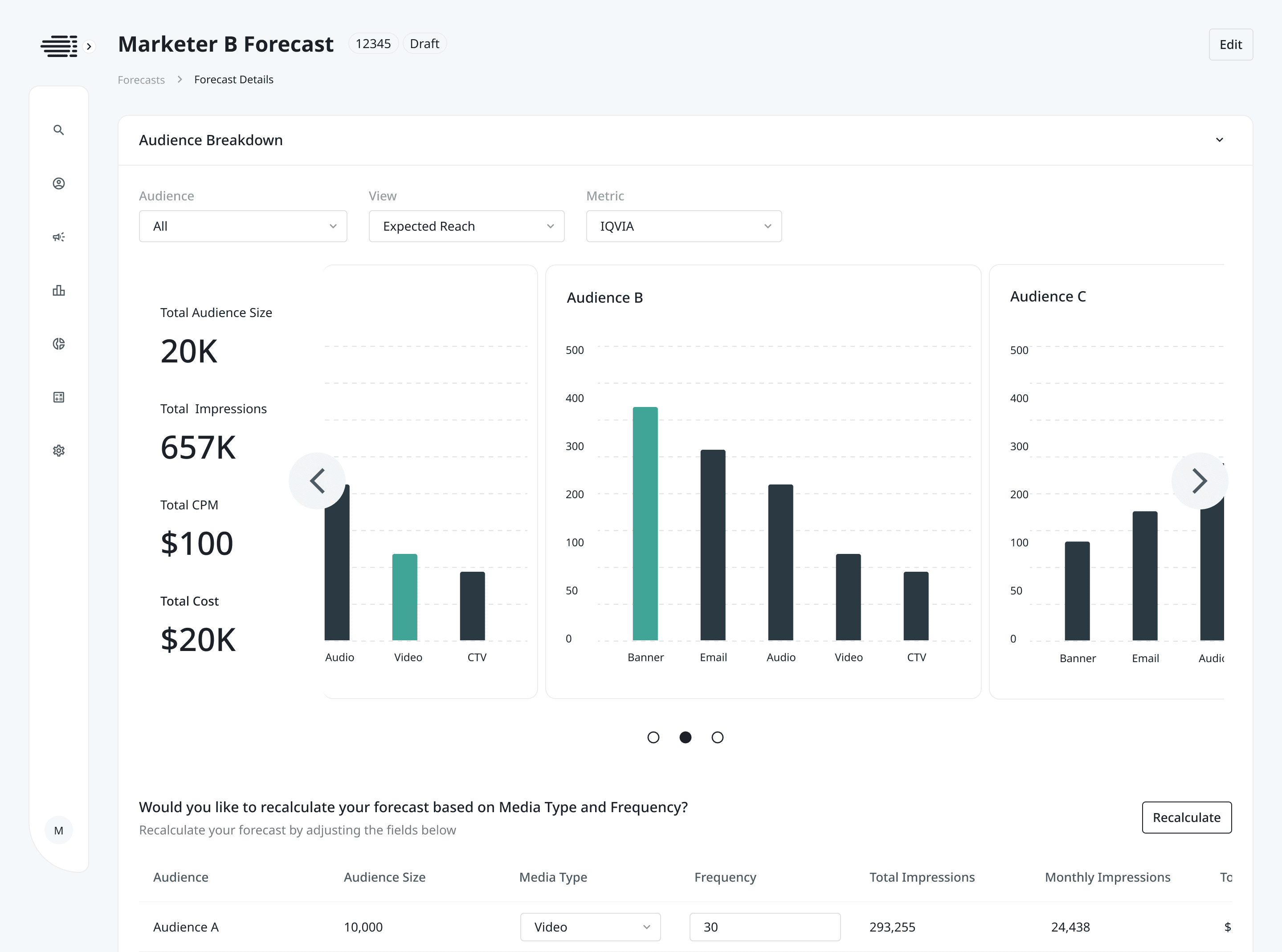1282x952 pixels.
Task: Open the search panel in the sidebar
Action: click(x=58, y=130)
